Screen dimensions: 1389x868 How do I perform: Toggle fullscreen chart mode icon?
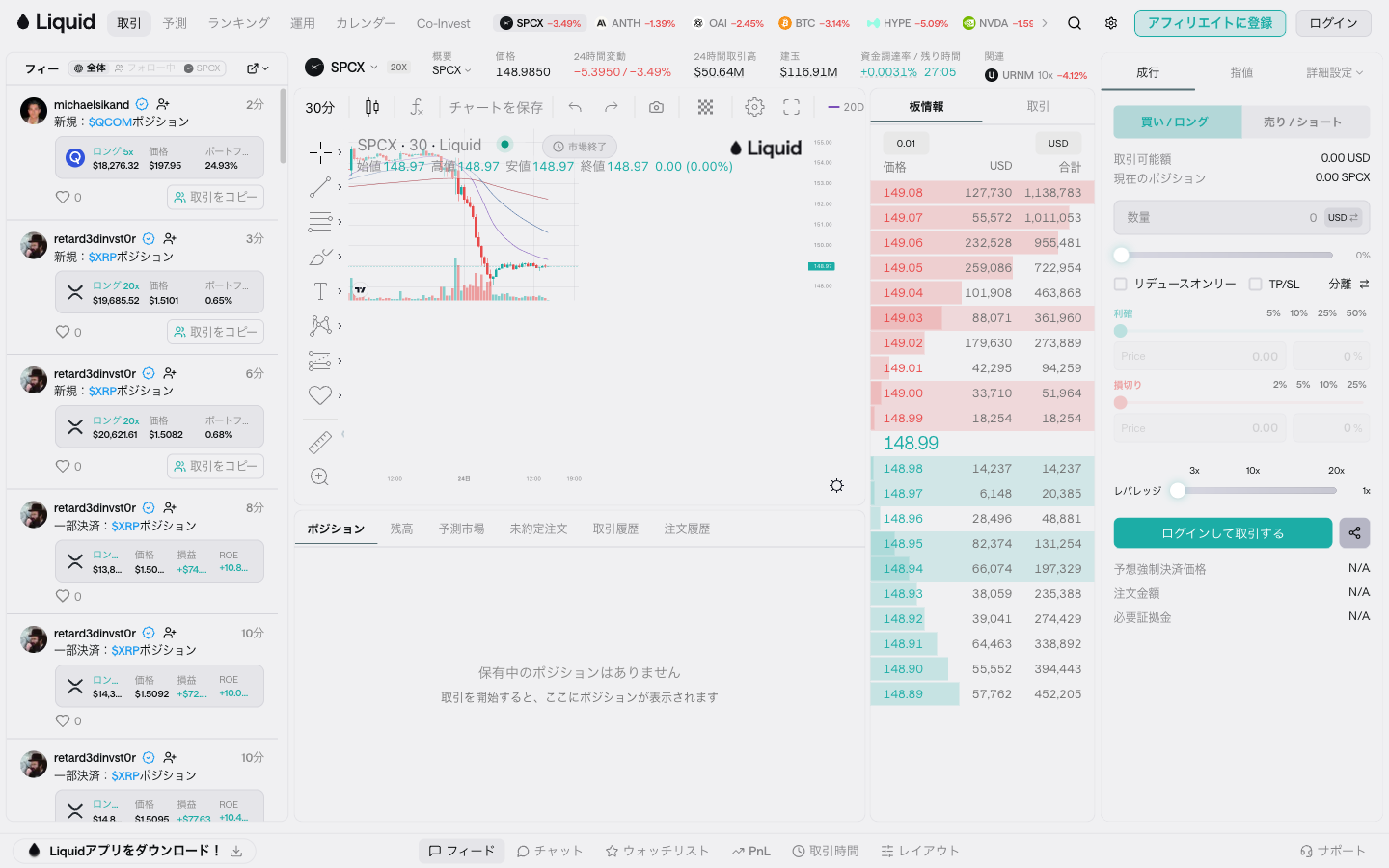click(791, 107)
